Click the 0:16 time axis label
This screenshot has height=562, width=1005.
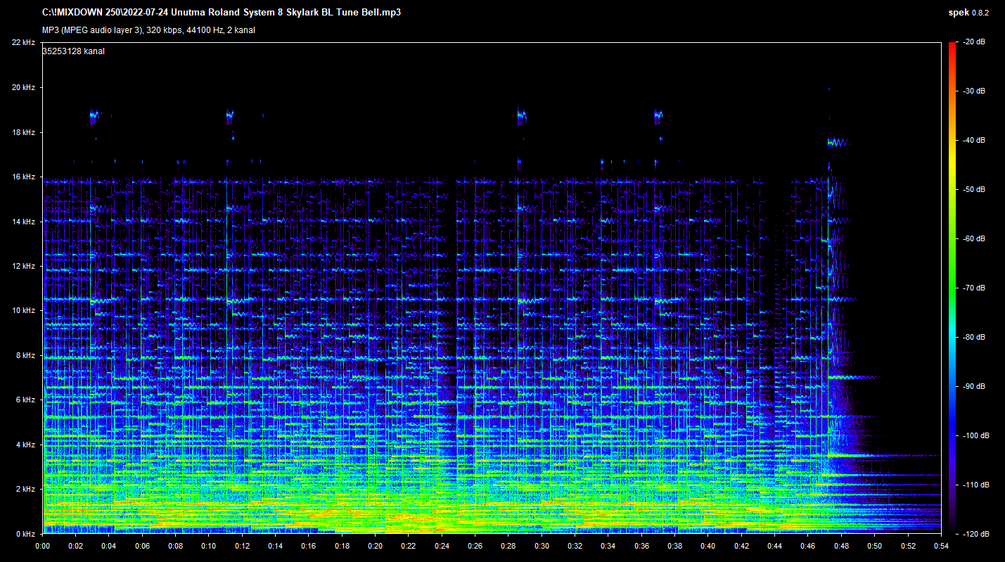(x=308, y=546)
